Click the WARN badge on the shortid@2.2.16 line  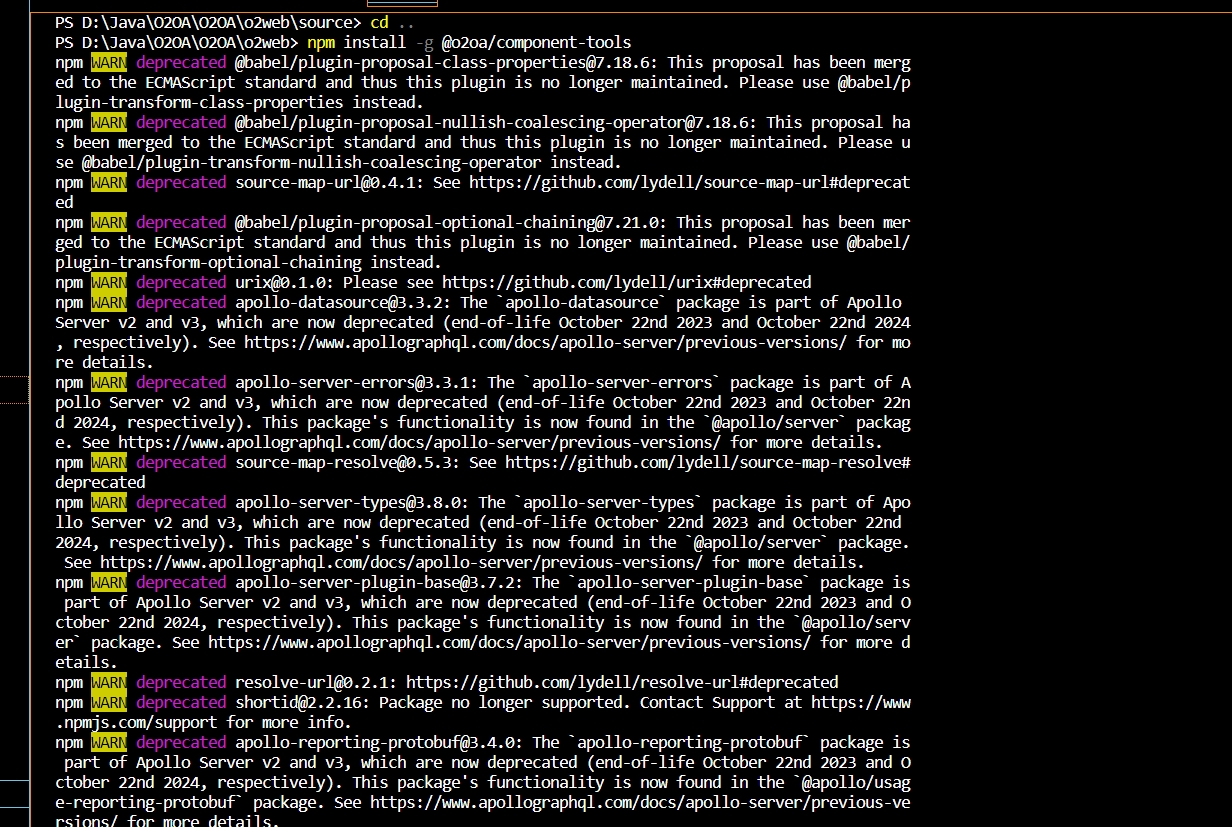pos(109,702)
